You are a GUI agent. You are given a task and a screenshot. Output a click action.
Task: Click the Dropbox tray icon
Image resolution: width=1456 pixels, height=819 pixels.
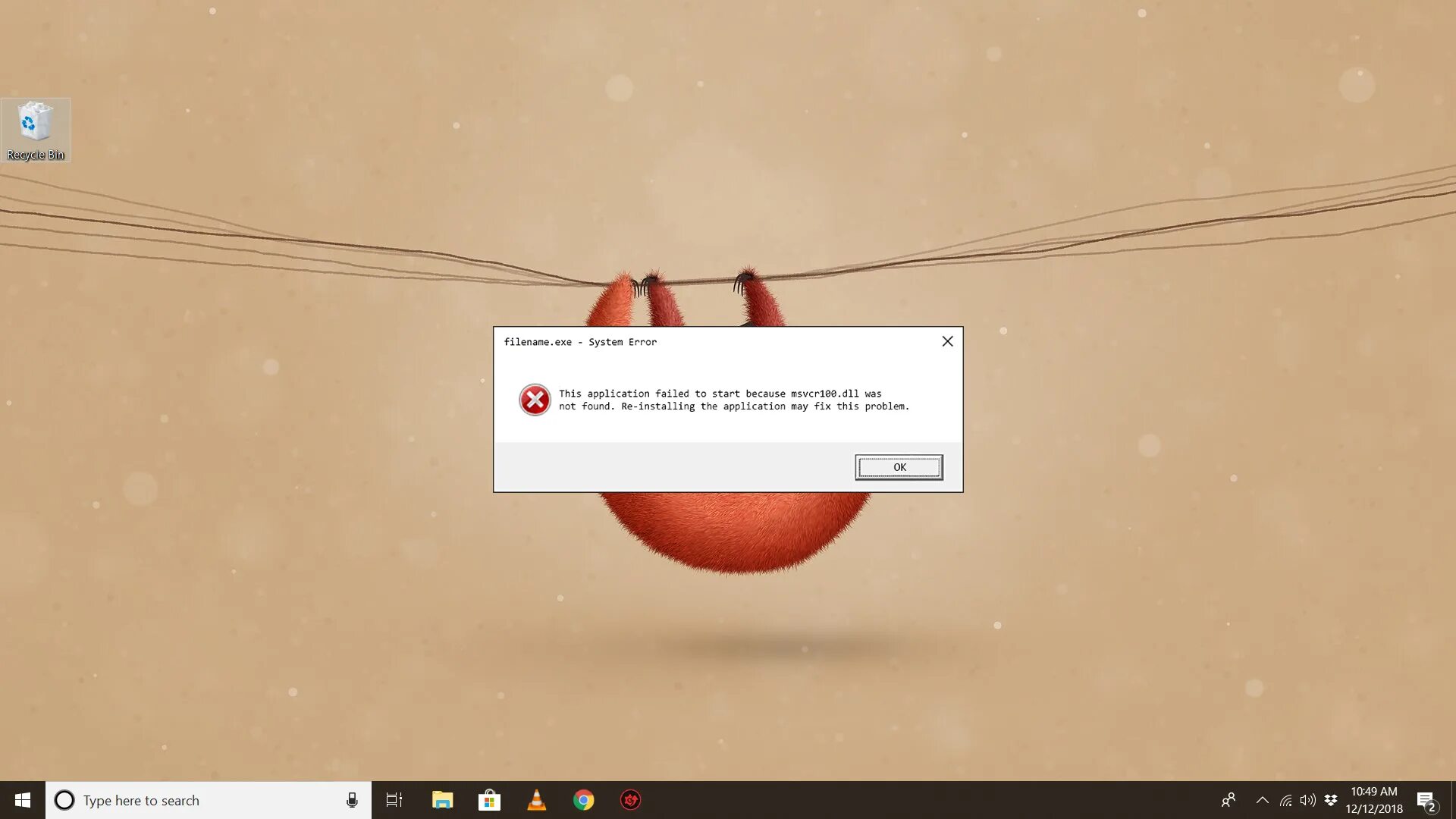(1331, 800)
